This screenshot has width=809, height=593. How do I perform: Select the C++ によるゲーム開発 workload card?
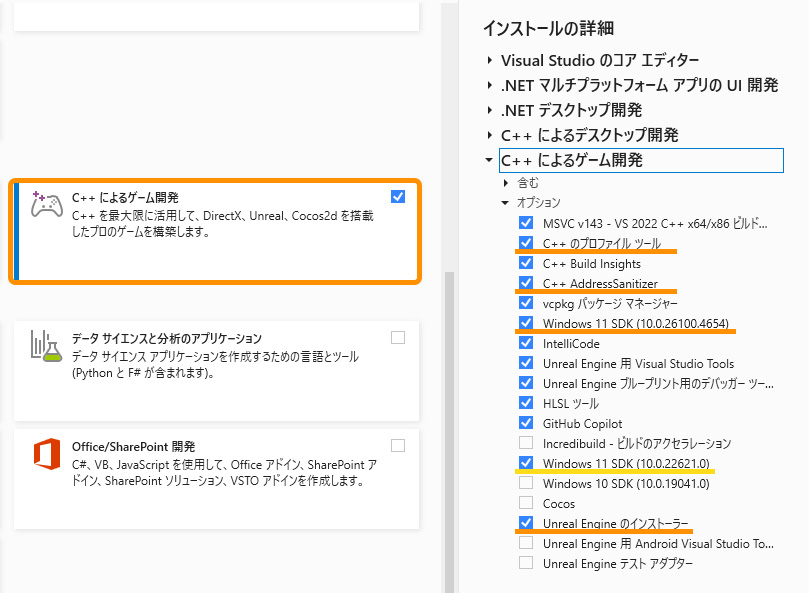[x=215, y=231]
